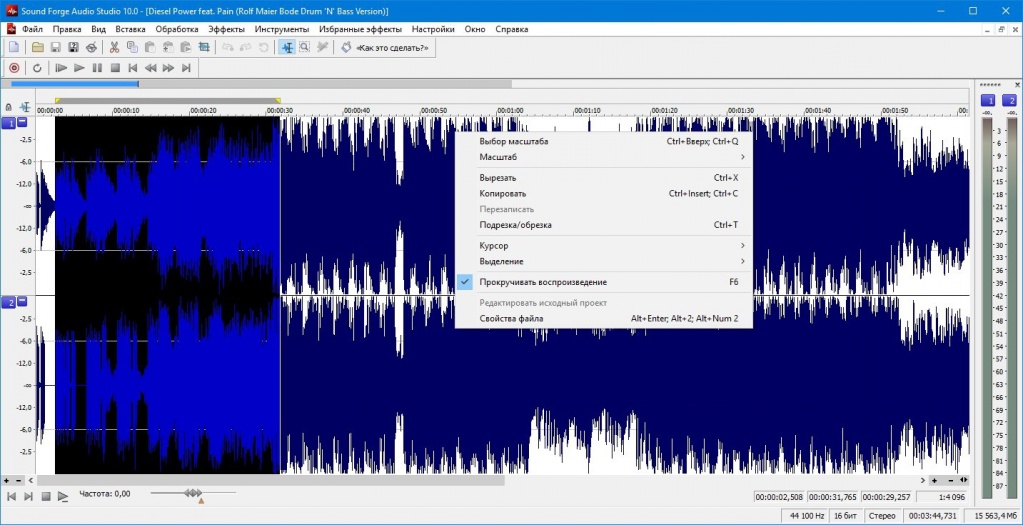1023x525 pixels.
Task: Open the Правка menu
Action: point(67,29)
